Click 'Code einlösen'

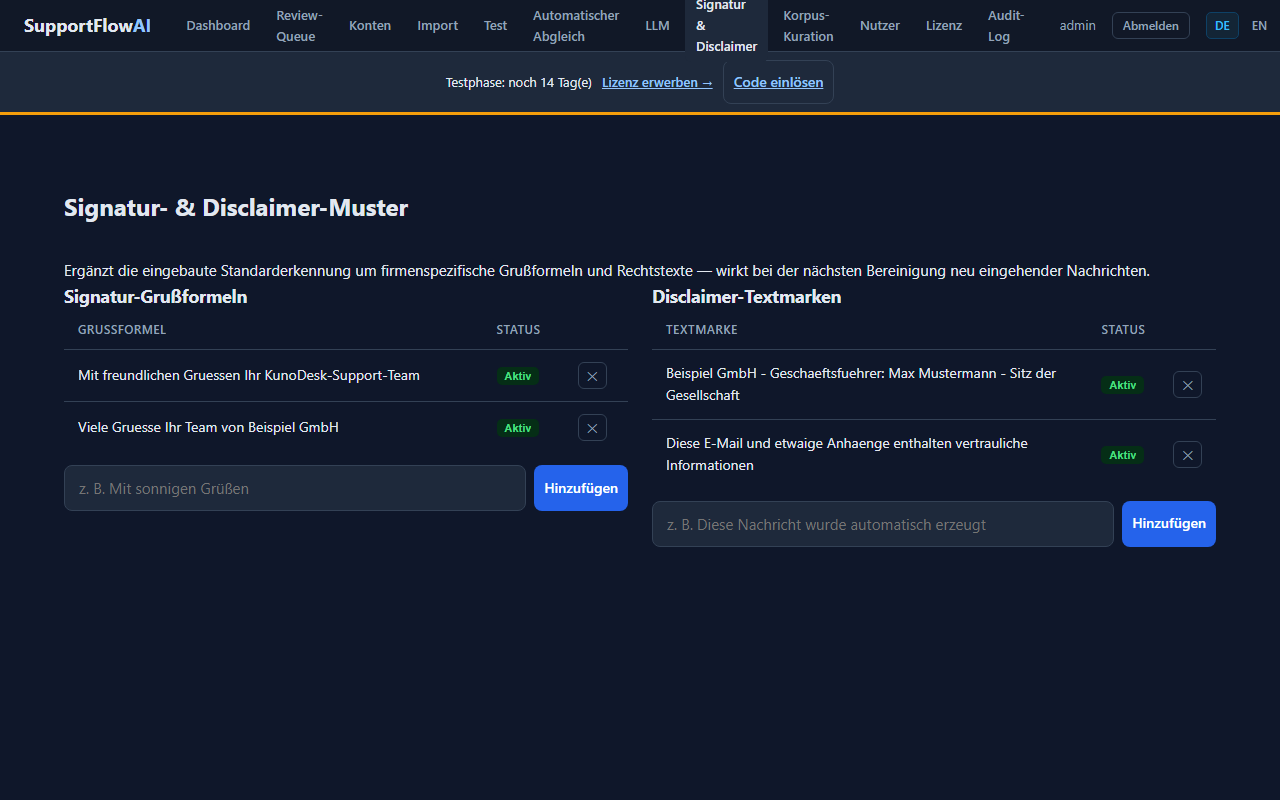tap(778, 83)
